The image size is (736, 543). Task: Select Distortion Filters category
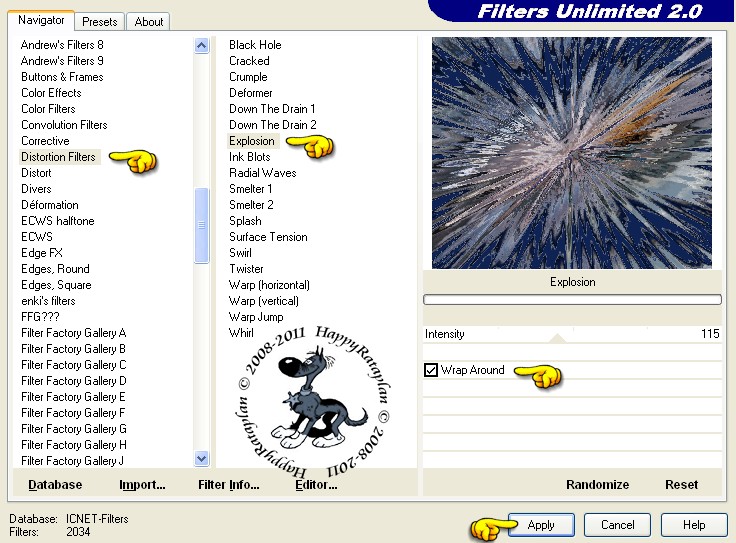click(x=59, y=157)
